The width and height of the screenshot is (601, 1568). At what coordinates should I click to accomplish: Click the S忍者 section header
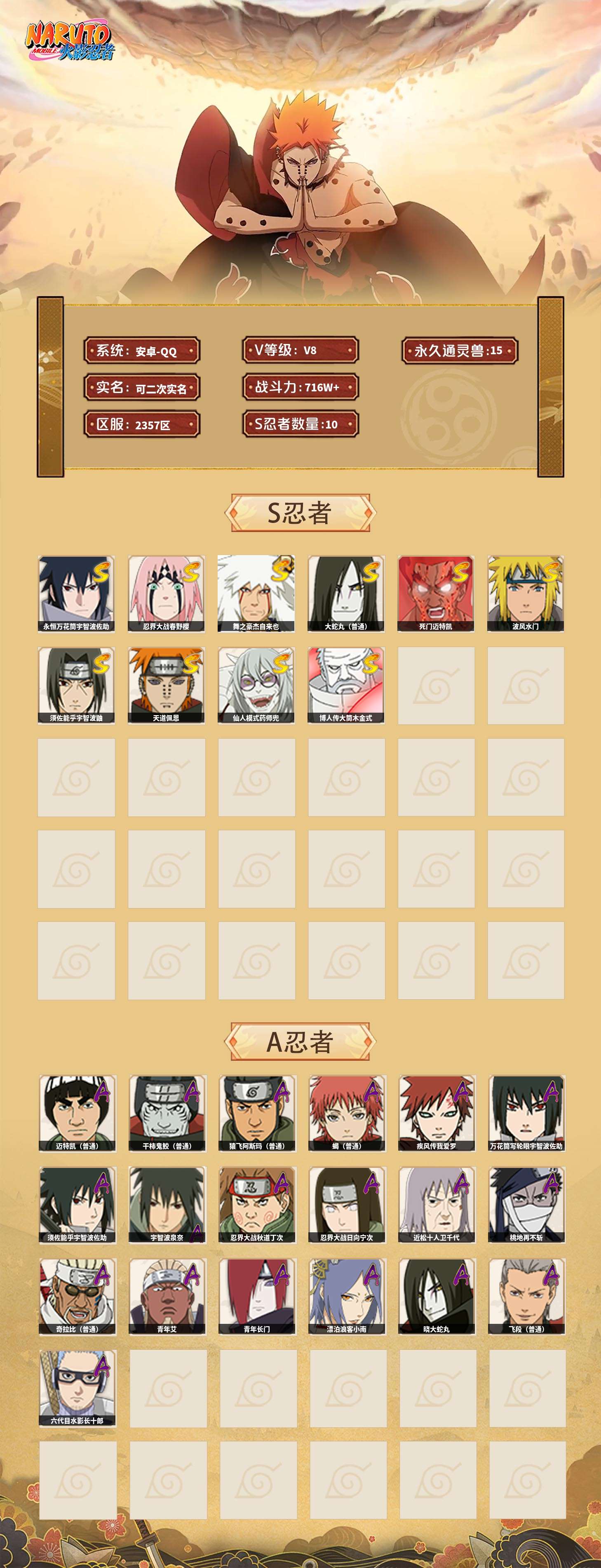300,513
